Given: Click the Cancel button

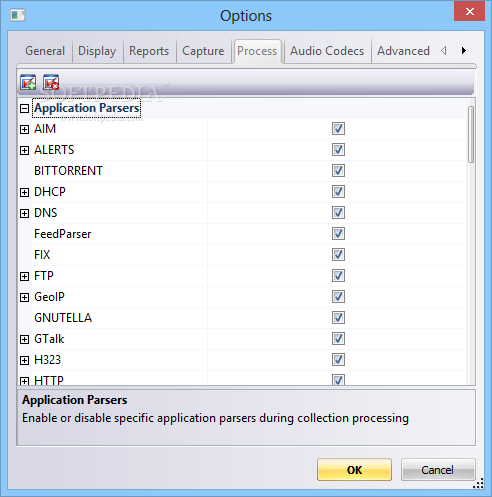Looking at the screenshot, I should pos(438,470).
